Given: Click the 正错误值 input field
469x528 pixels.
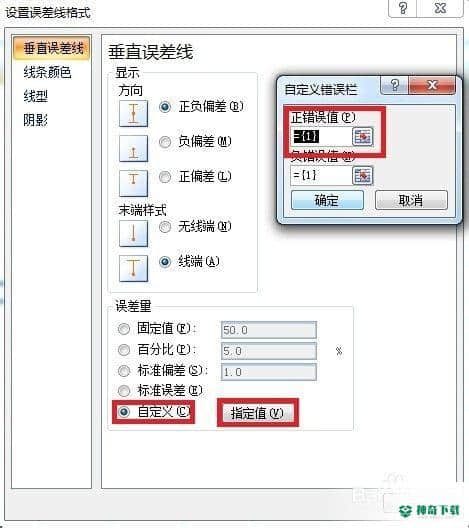Looking at the screenshot, I should pyautogui.click(x=321, y=136).
